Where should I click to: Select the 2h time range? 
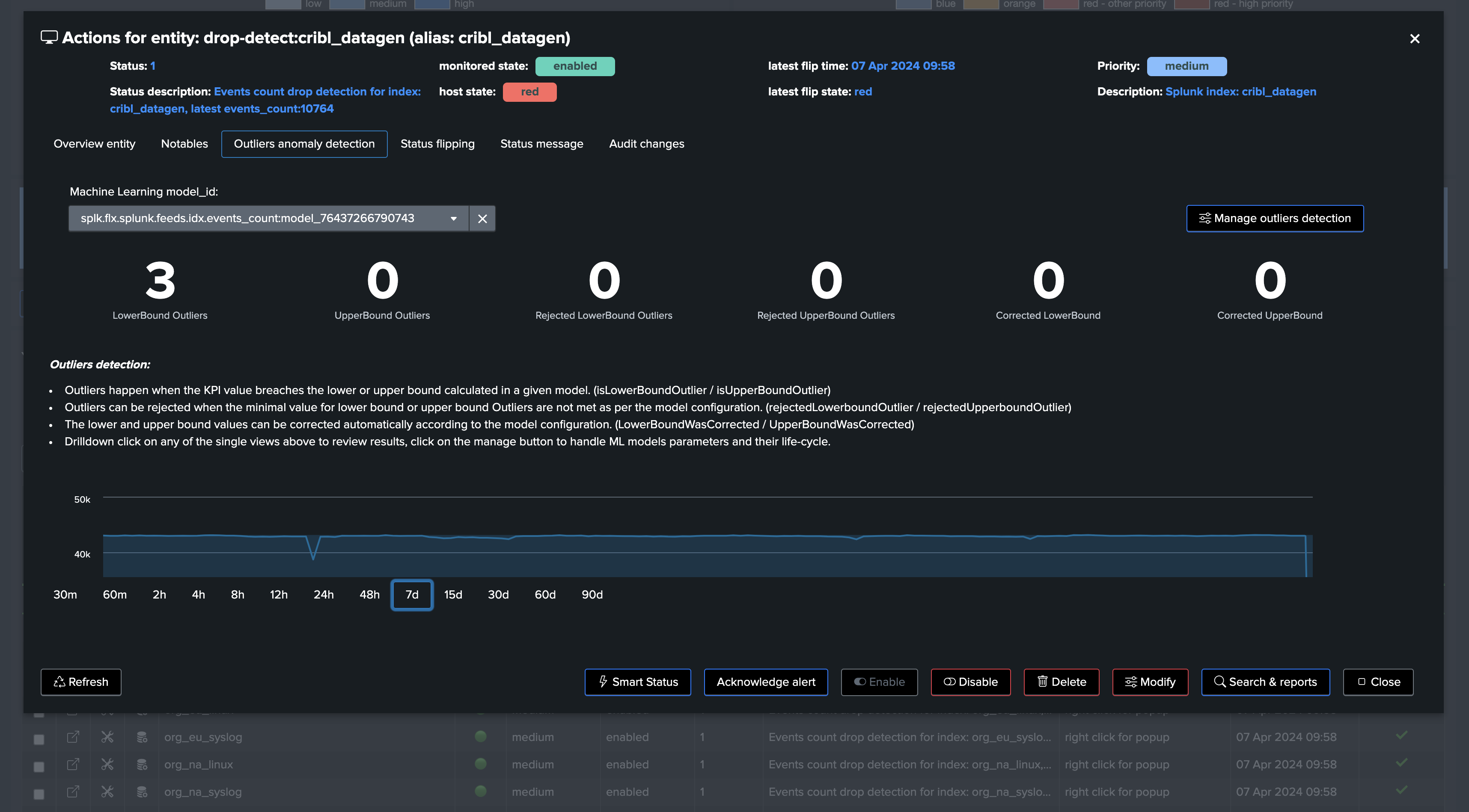tap(159, 594)
